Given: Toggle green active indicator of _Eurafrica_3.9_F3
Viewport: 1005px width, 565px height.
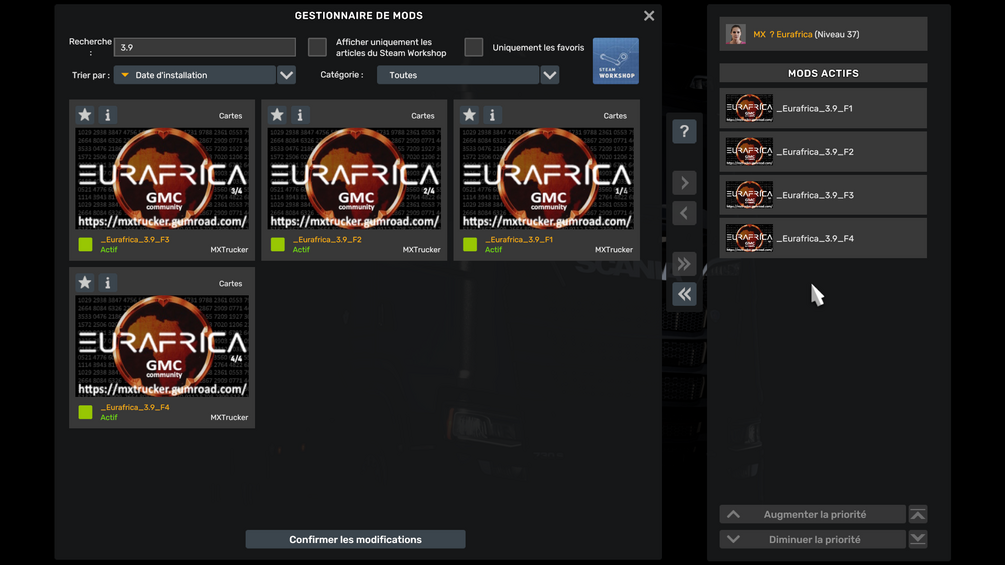Looking at the screenshot, I should tap(85, 244).
